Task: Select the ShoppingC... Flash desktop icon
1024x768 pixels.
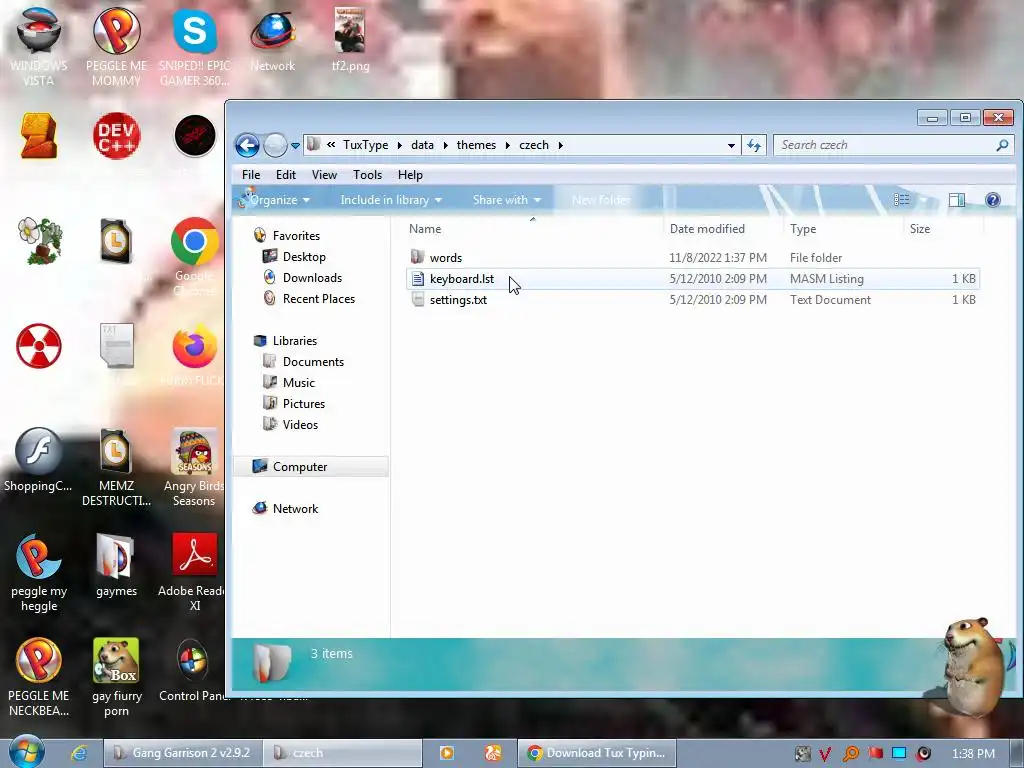Action: click(39, 460)
